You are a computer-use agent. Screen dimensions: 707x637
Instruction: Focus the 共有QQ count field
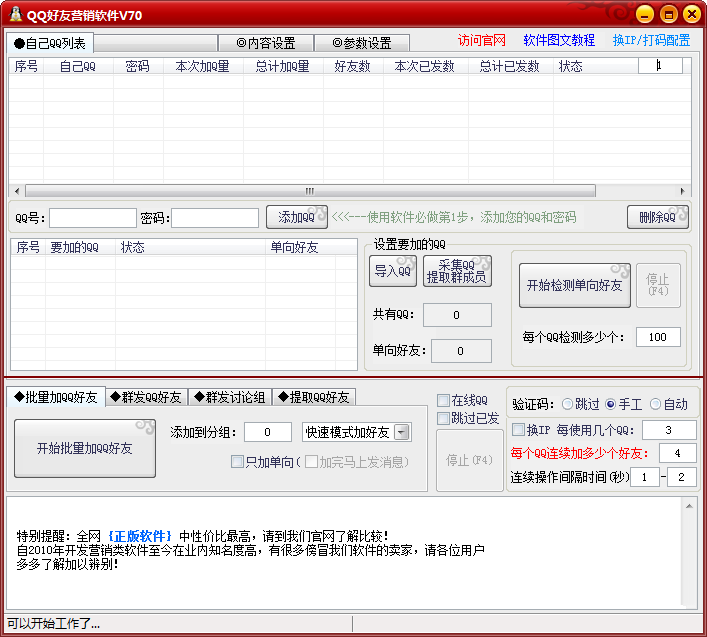pyautogui.click(x=457, y=315)
